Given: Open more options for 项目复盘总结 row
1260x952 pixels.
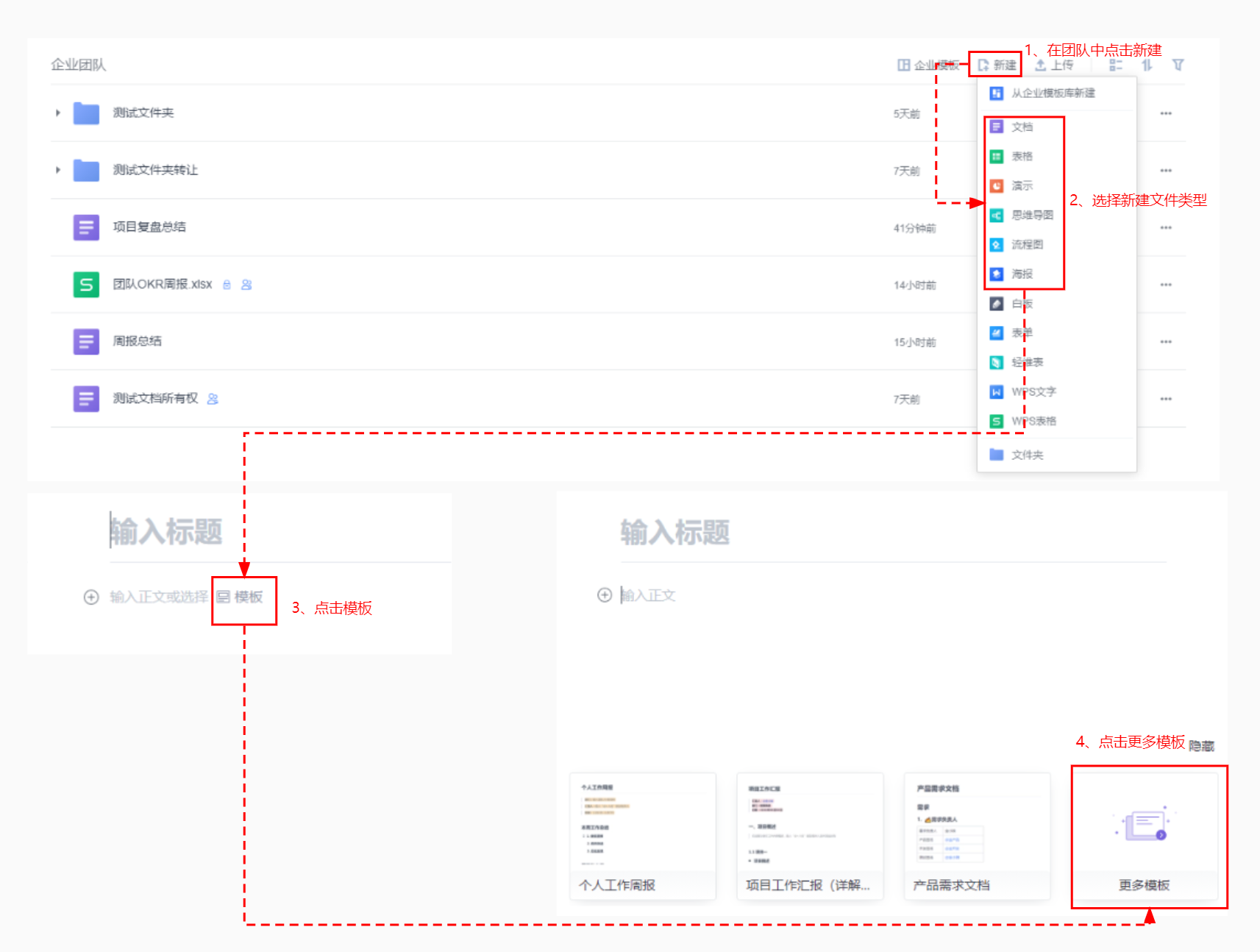Looking at the screenshot, I should pos(1166,227).
